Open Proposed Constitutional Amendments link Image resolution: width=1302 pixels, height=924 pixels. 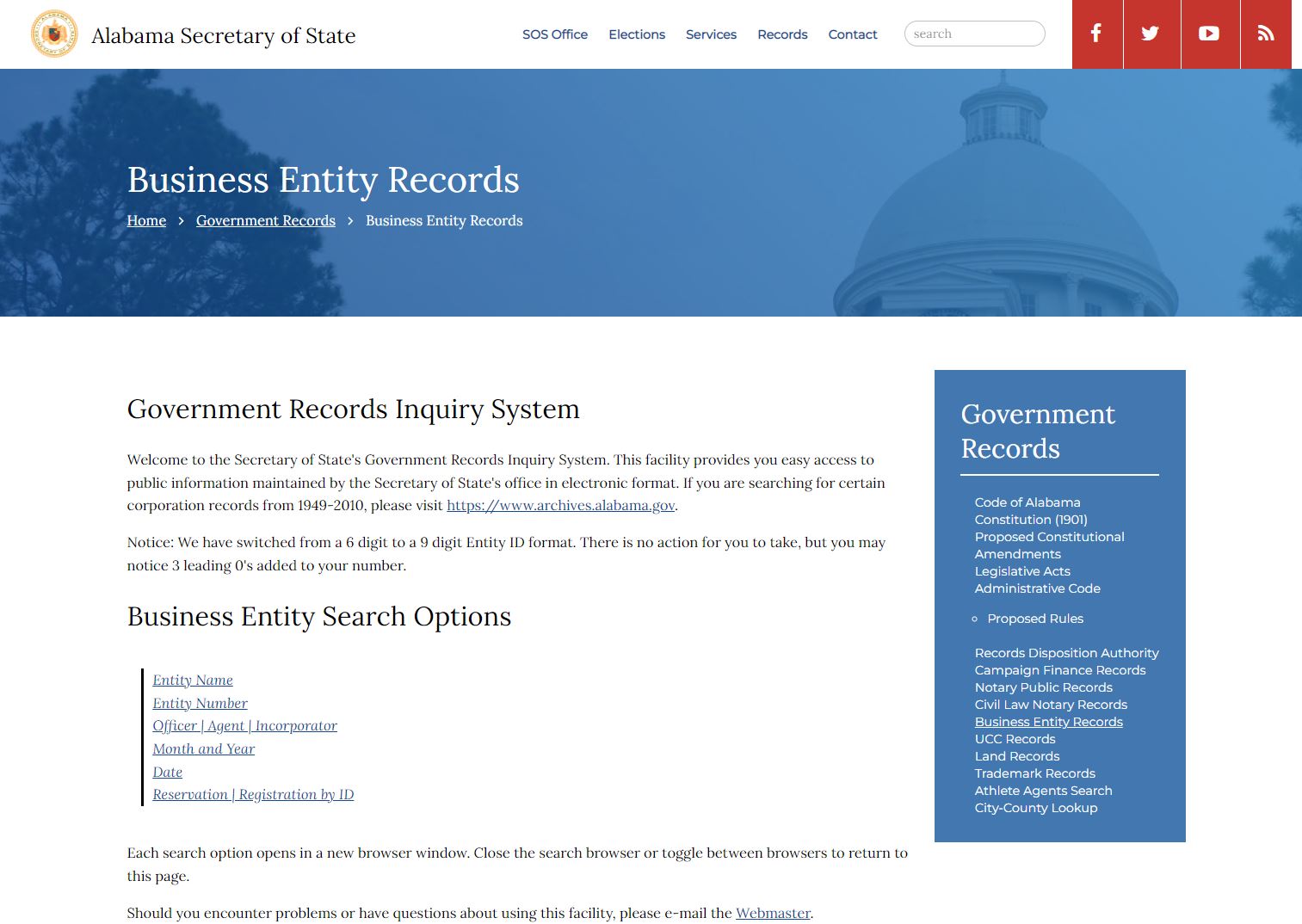click(x=1049, y=545)
